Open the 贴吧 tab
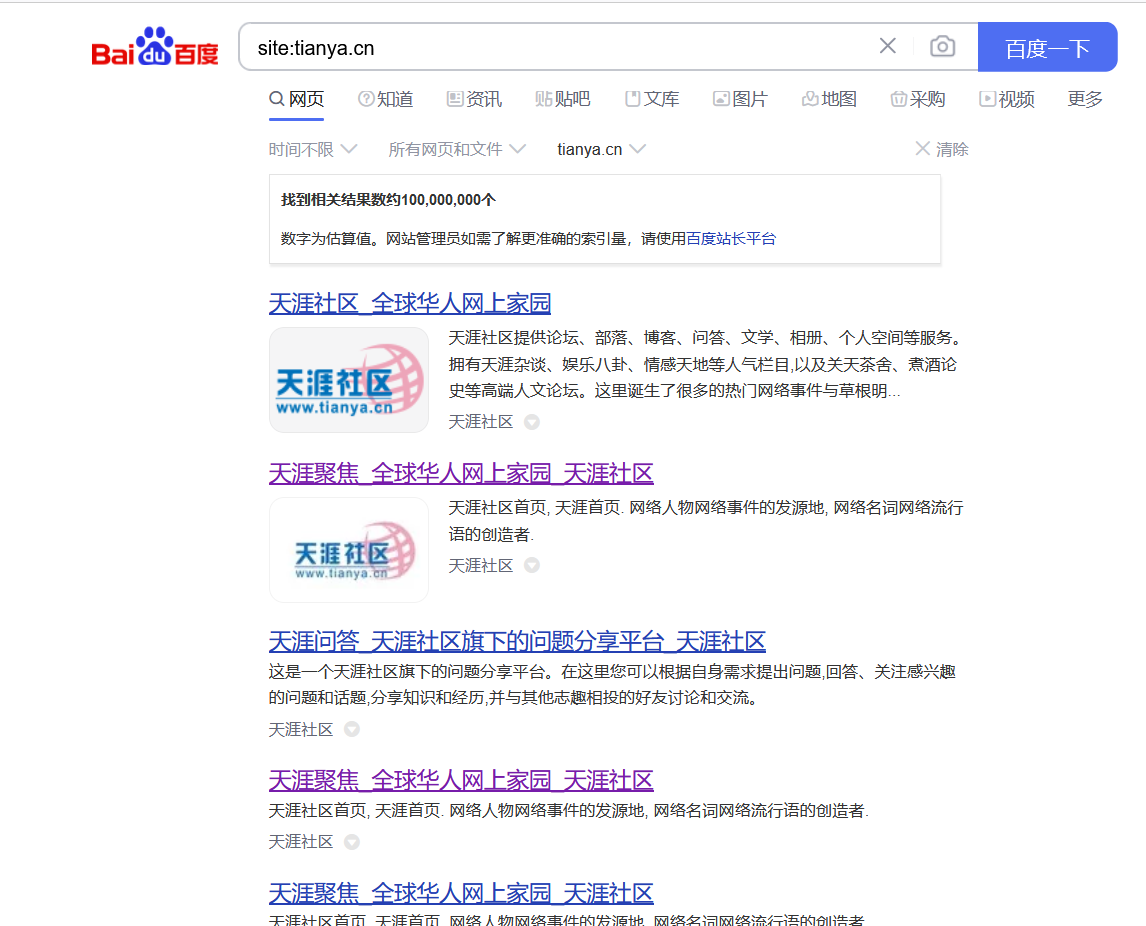Screen dimensions: 1146x926 [563, 99]
